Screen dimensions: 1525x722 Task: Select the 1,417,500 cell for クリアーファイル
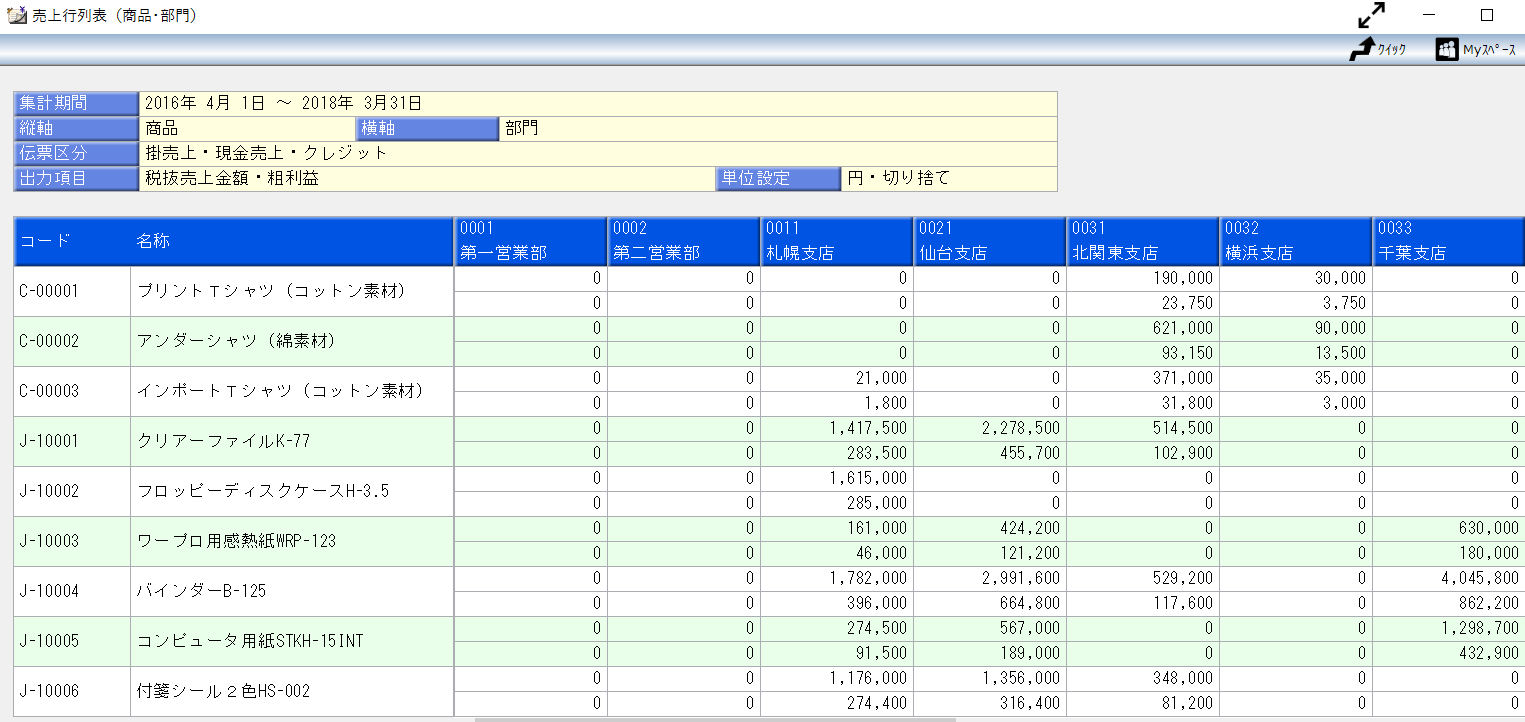(x=836, y=428)
